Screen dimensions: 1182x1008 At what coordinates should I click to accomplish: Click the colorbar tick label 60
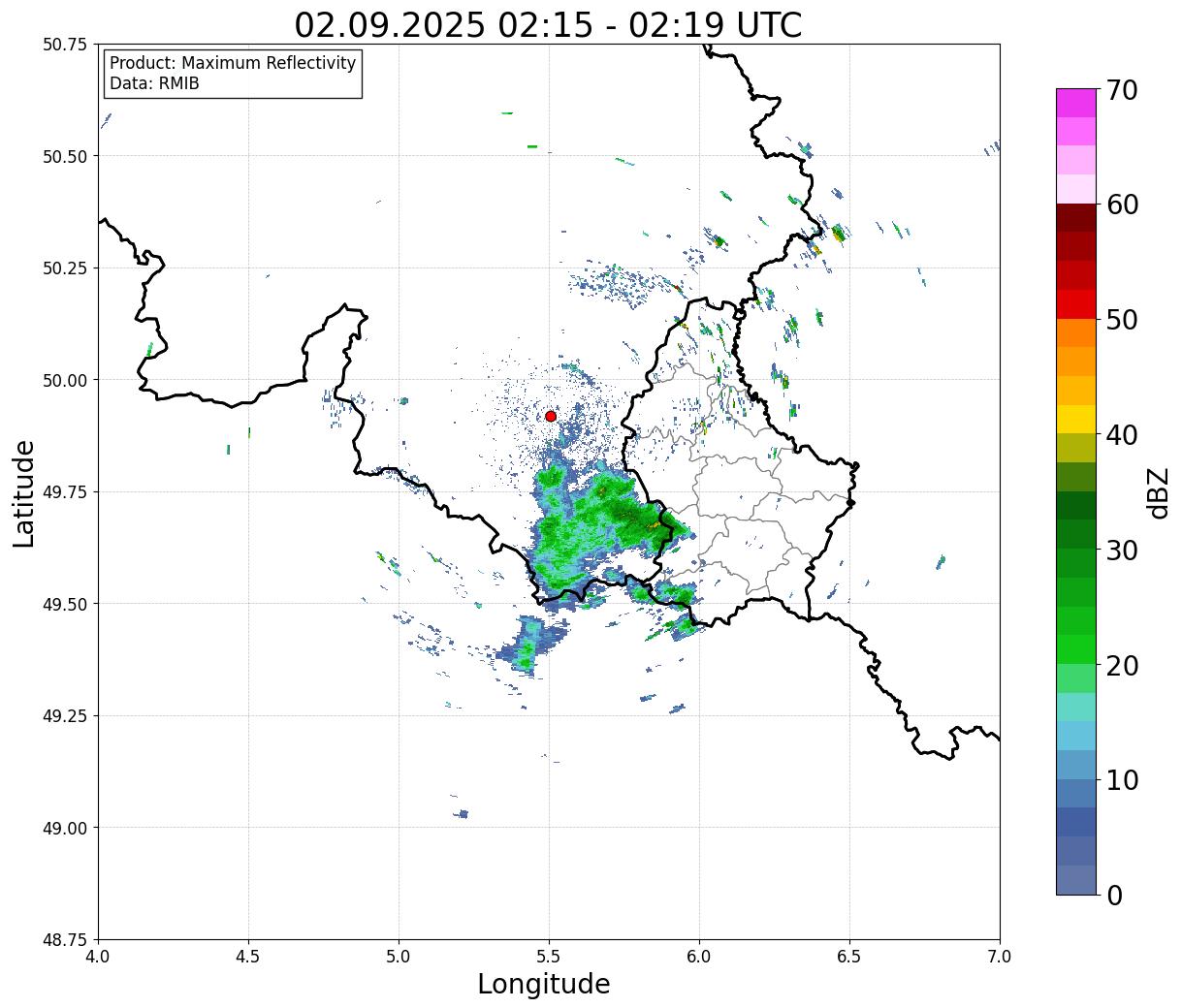pos(1122,205)
